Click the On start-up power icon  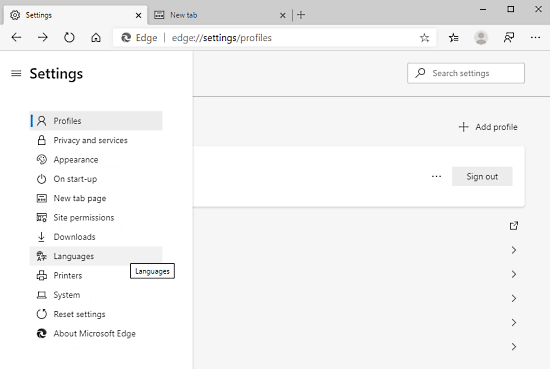(x=41, y=179)
